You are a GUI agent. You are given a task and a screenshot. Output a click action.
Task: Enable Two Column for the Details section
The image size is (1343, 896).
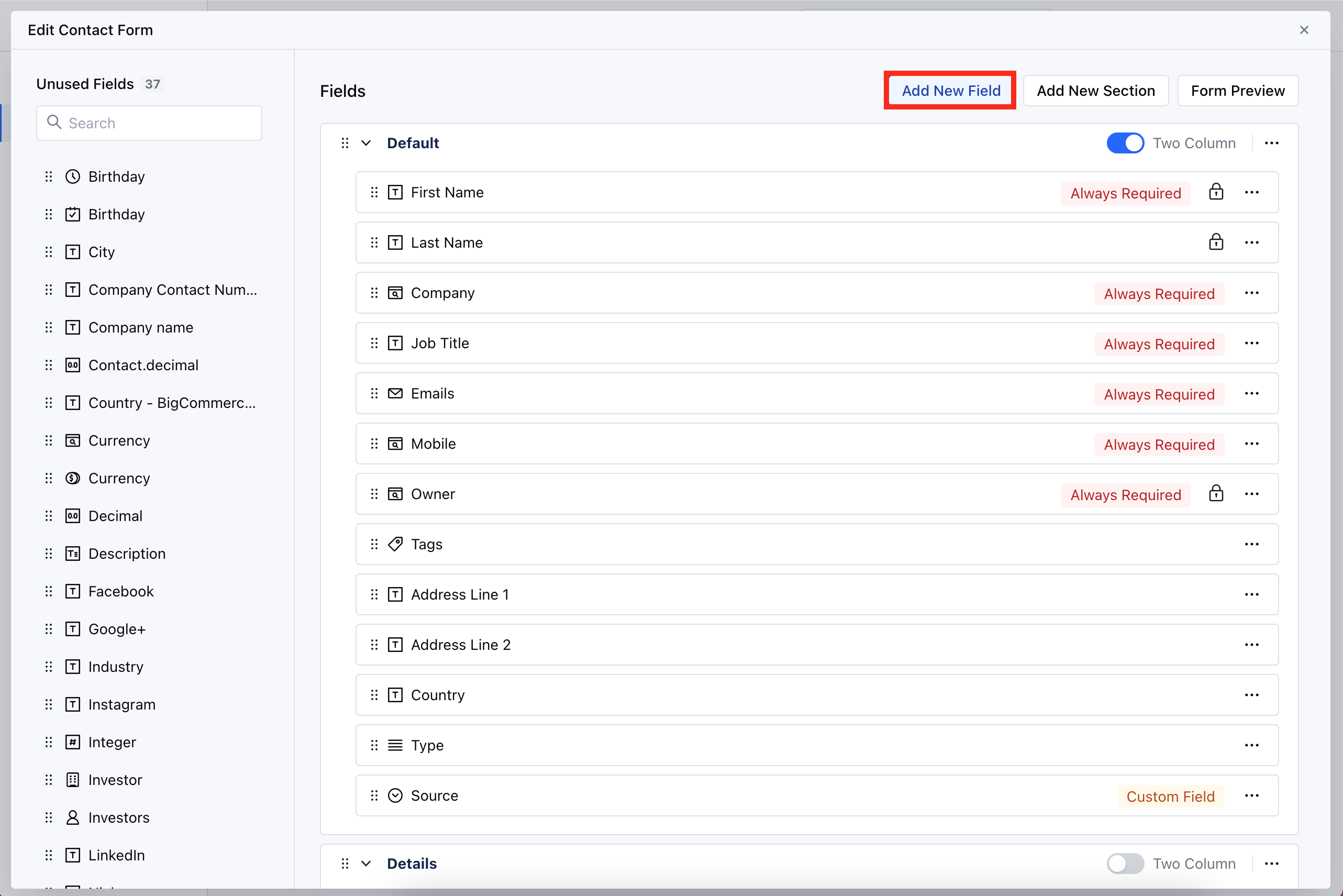click(x=1125, y=864)
